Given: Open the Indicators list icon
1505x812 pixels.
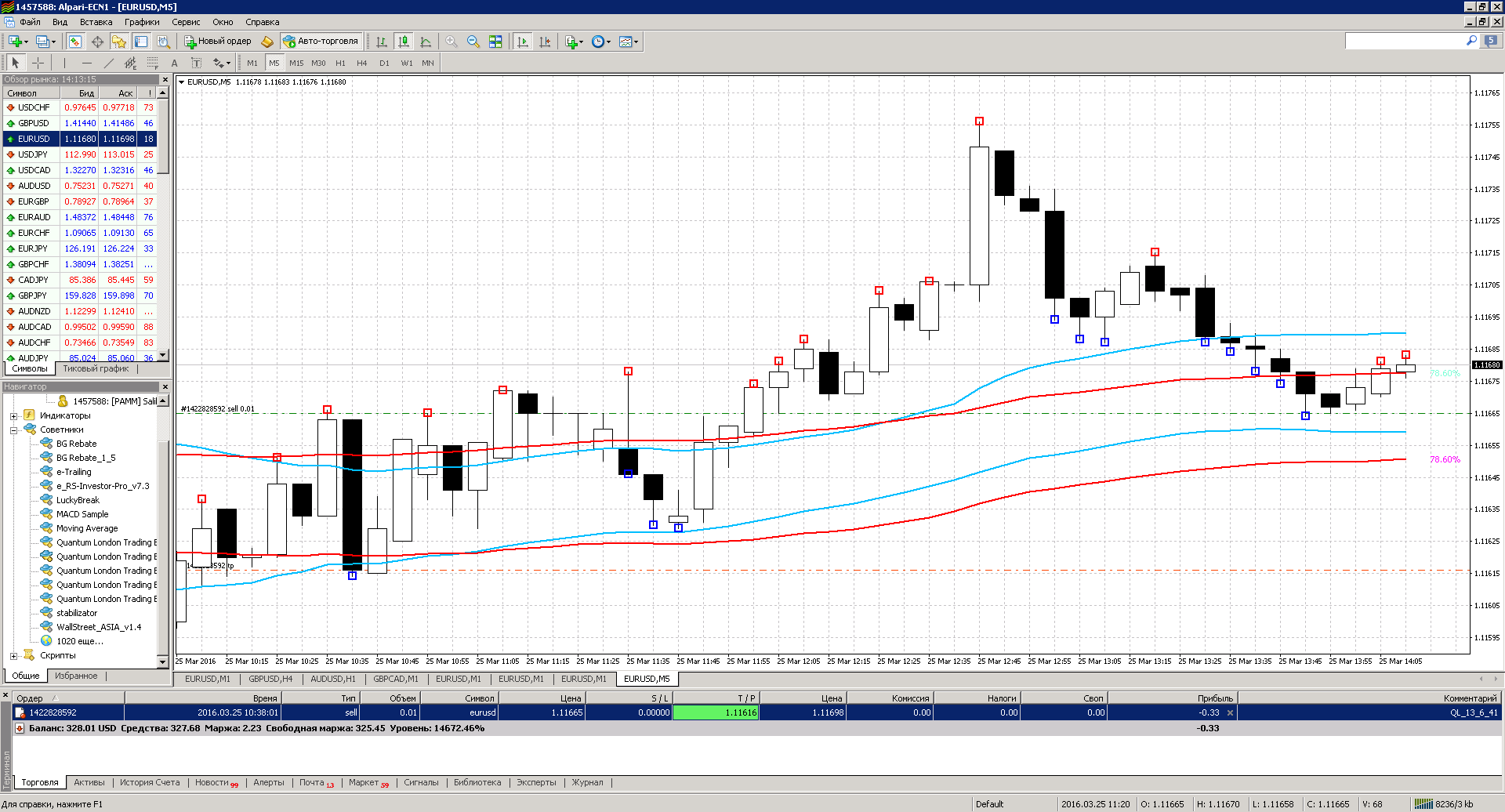Looking at the screenshot, I should 571,42.
